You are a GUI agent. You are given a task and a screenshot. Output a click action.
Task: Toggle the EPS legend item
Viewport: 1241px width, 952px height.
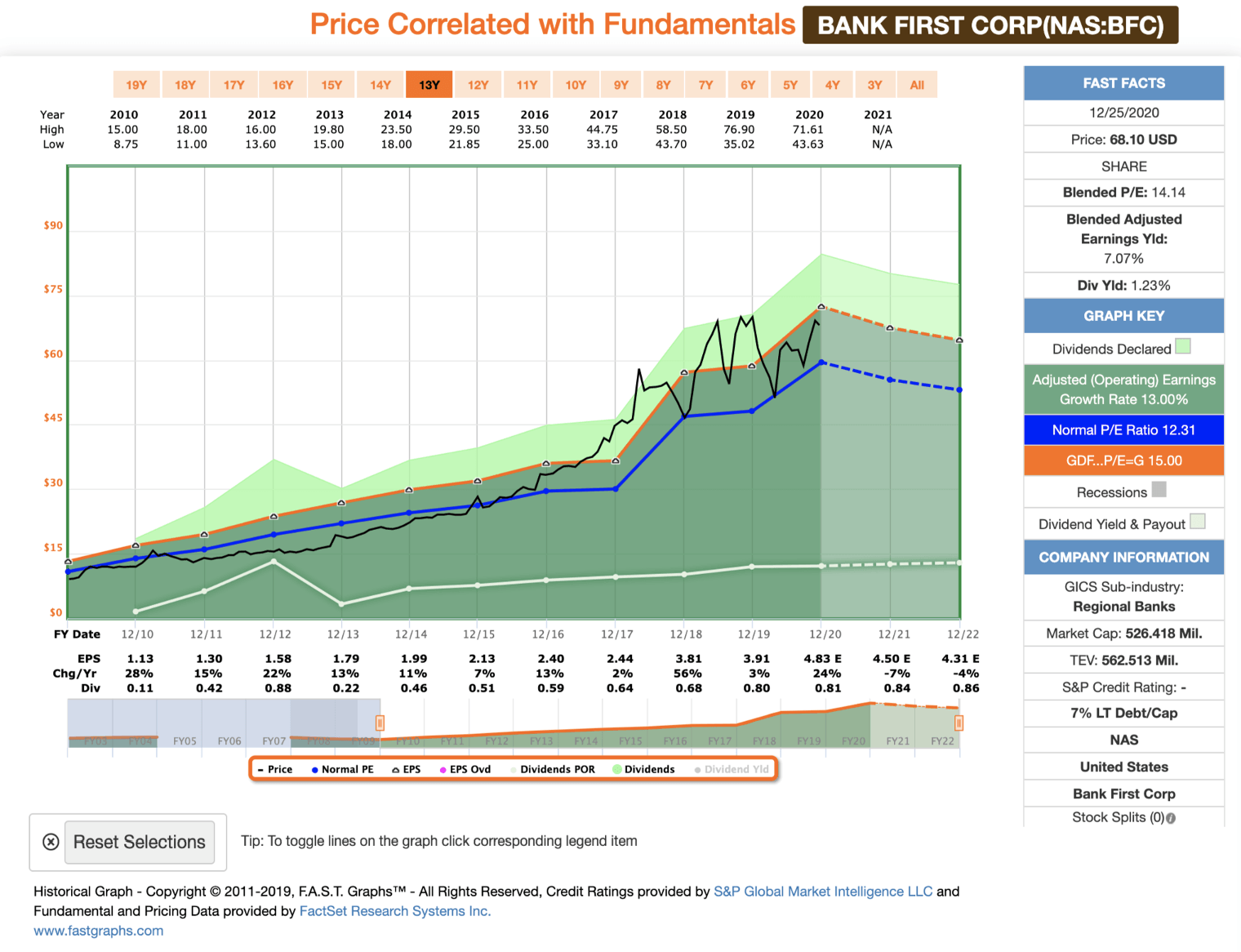(x=407, y=769)
